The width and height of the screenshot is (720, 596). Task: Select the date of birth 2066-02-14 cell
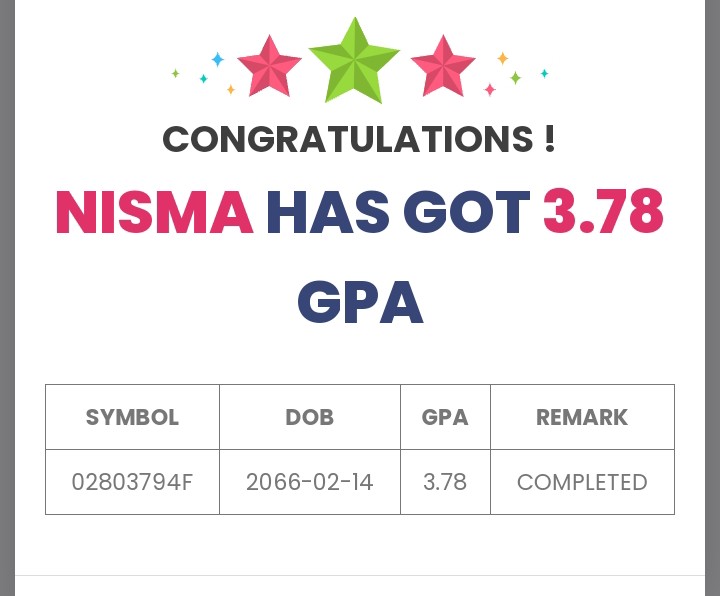point(310,482)
